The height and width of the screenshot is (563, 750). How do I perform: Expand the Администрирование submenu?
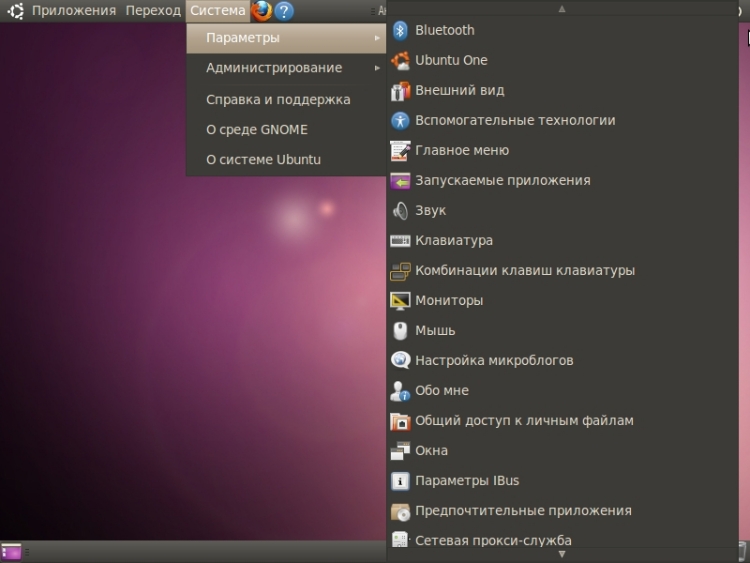pos(377,68)
